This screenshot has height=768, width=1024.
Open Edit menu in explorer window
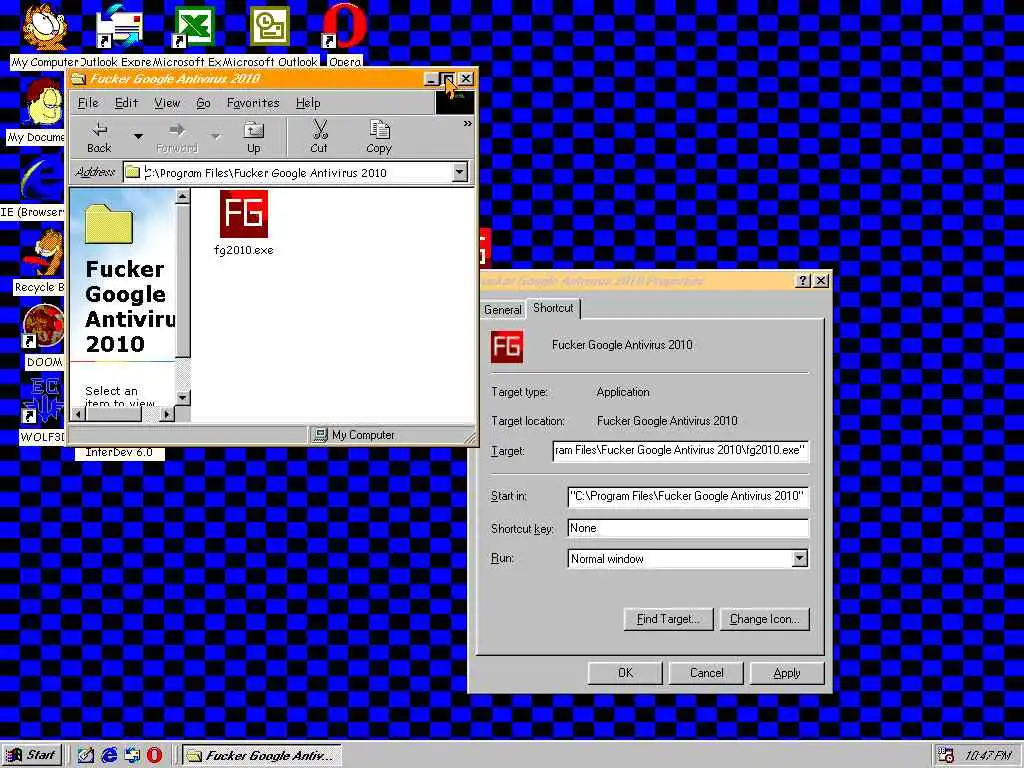[x=126, y=103]
